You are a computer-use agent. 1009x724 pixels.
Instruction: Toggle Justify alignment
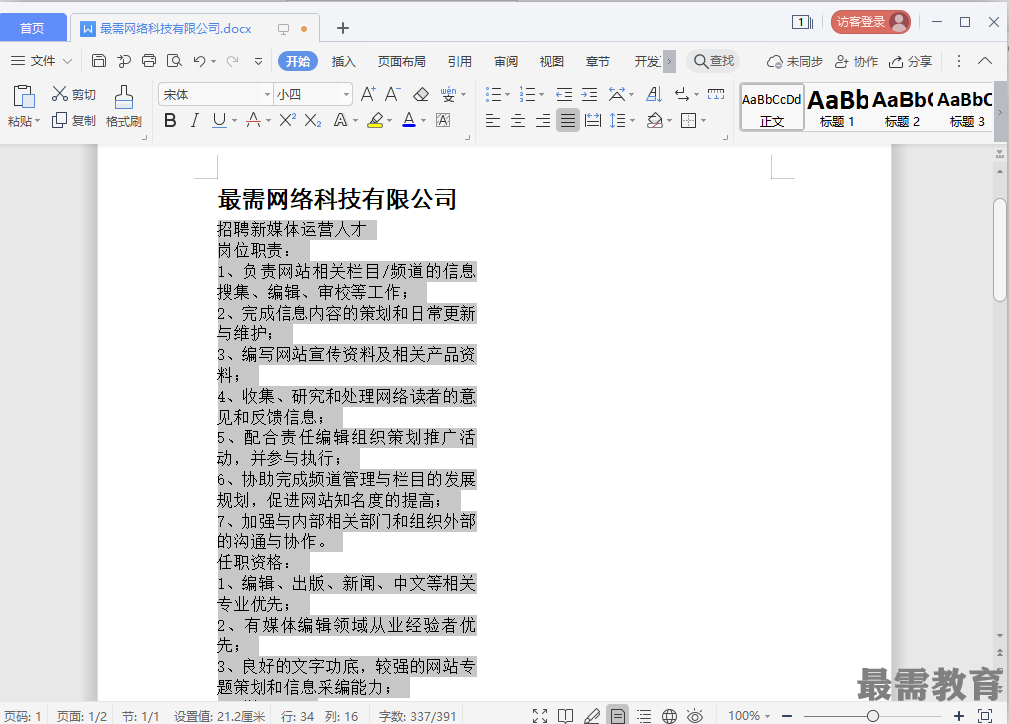568,120
